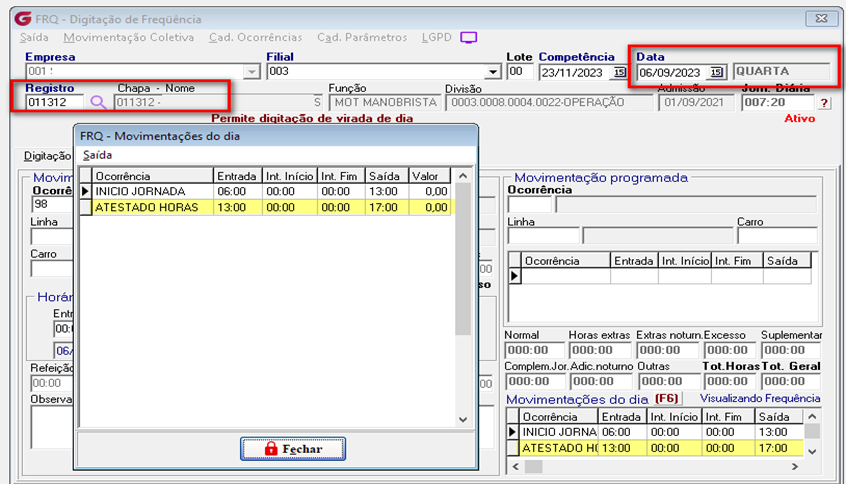Click the Suplementar hours field

click(x=792, y=350)
